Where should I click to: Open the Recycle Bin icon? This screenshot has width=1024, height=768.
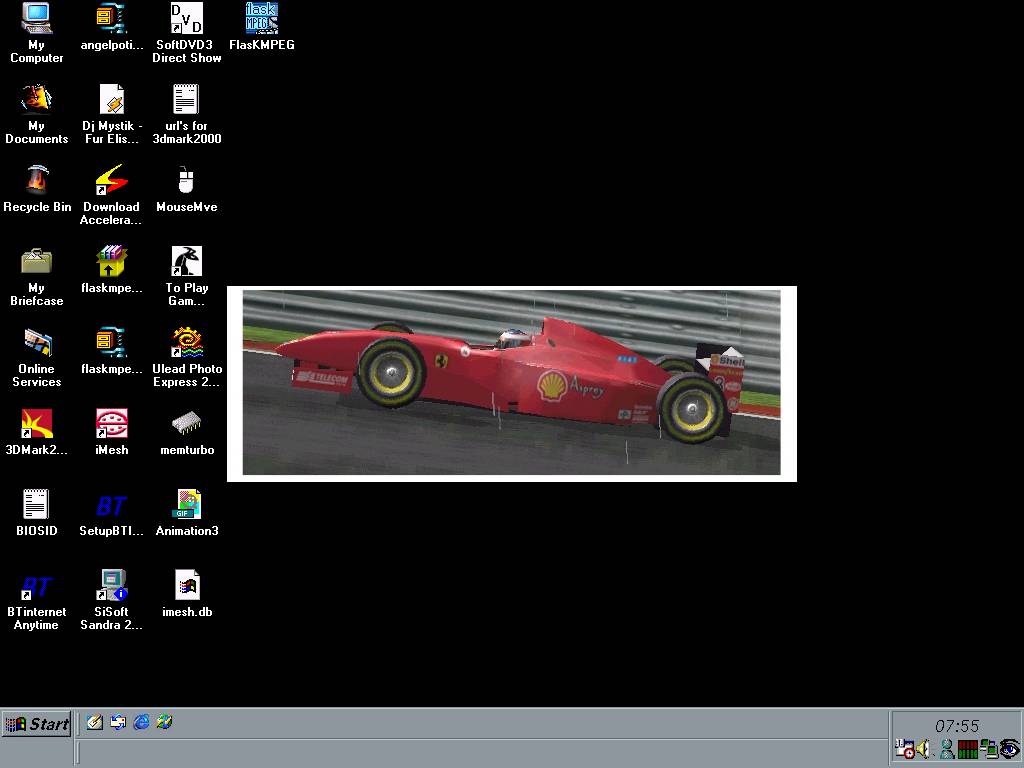coord(37,180)
